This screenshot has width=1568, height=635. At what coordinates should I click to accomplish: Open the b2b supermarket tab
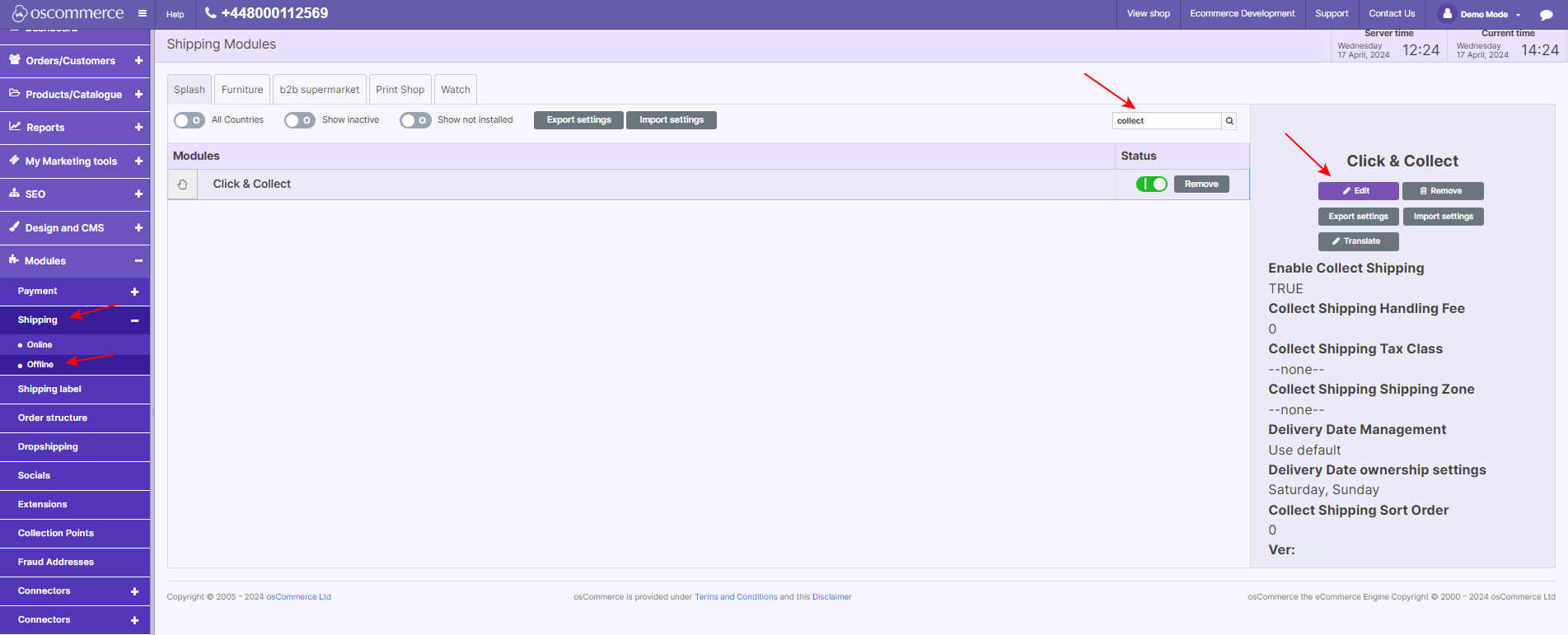point(320,89)
